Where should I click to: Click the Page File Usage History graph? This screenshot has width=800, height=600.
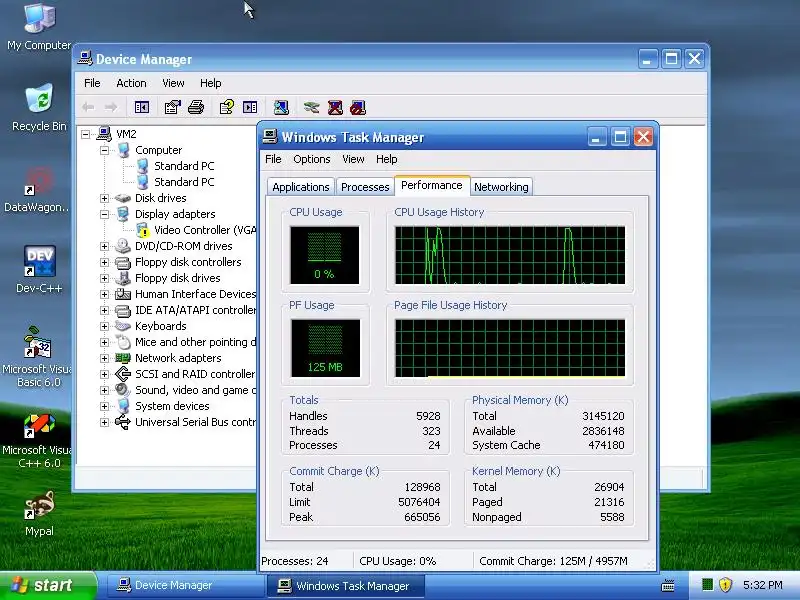pyautogui.click(x=510, y=348)
